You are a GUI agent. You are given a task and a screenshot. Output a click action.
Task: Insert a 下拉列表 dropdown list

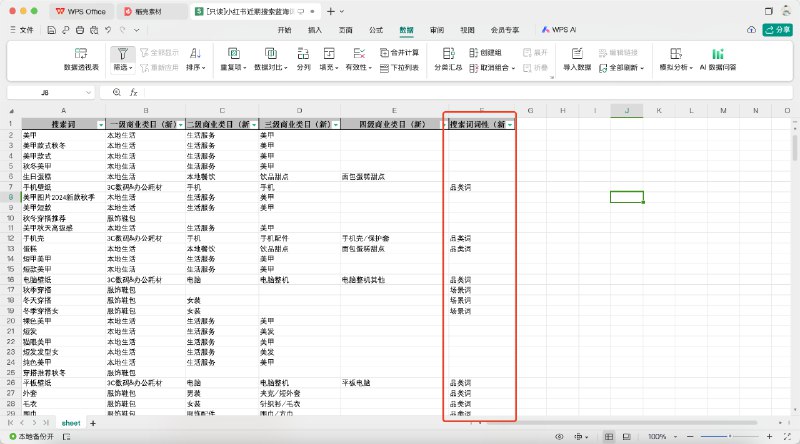399,68
